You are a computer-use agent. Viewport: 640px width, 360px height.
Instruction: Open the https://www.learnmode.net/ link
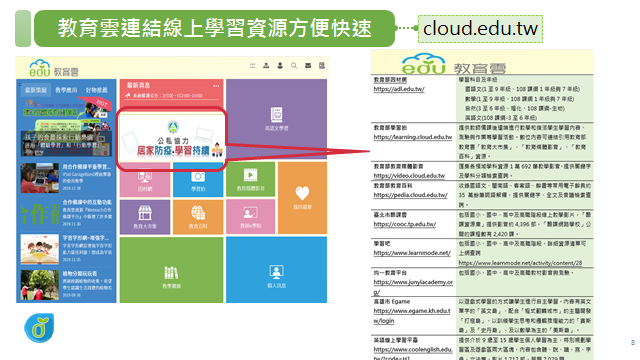coord(412,253)
